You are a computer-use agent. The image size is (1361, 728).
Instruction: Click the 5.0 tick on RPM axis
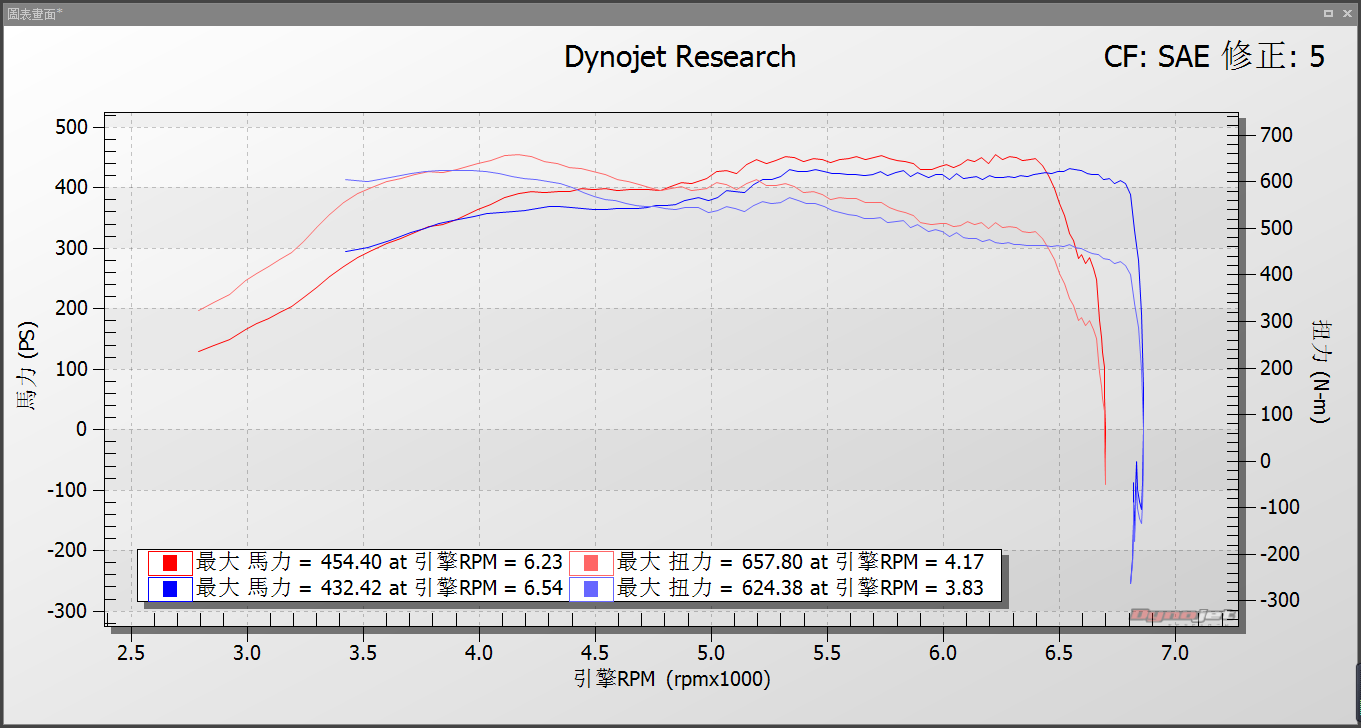(x=711, y=653)
